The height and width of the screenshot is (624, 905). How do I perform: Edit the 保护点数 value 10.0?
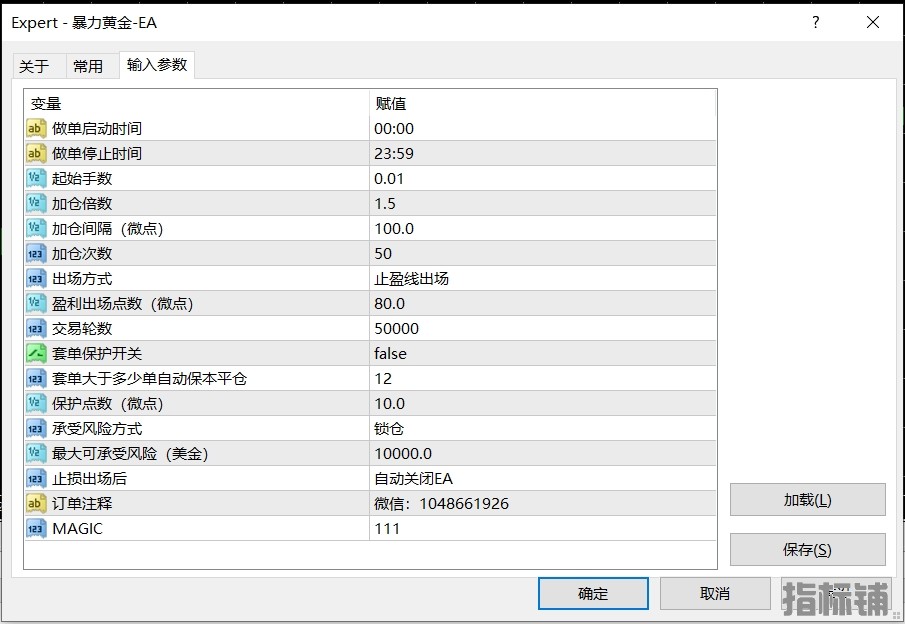[543, 403]
